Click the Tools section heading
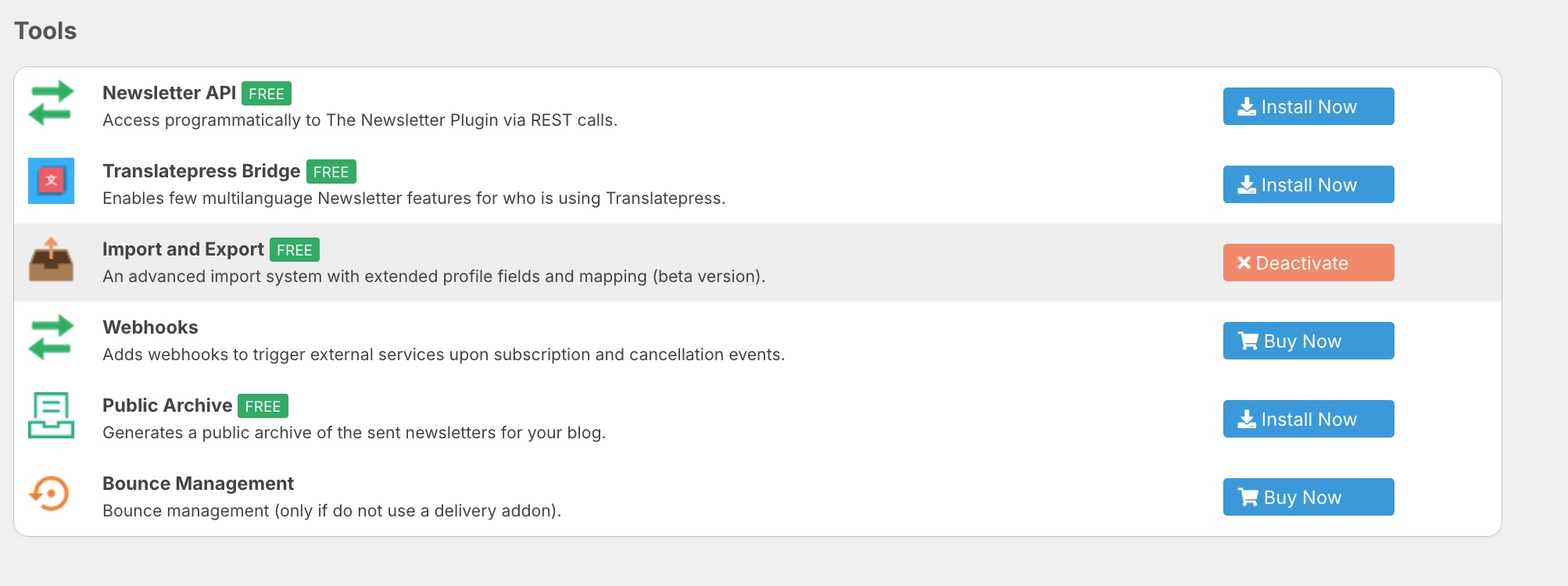1568x586 pixels. pos(45,30)
